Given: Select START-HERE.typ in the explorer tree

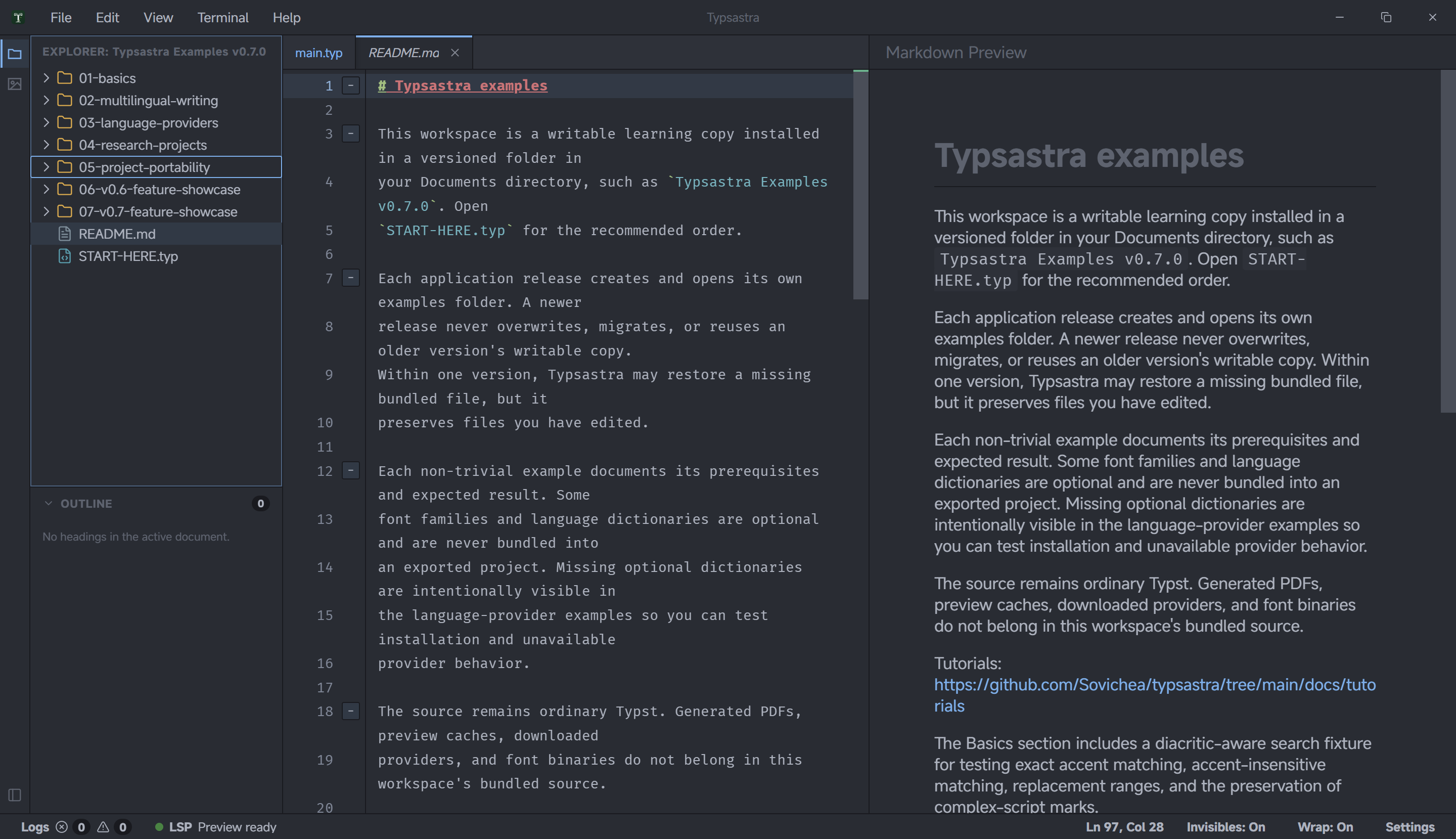Looking at the screenshot, I should tap(156, 256).
